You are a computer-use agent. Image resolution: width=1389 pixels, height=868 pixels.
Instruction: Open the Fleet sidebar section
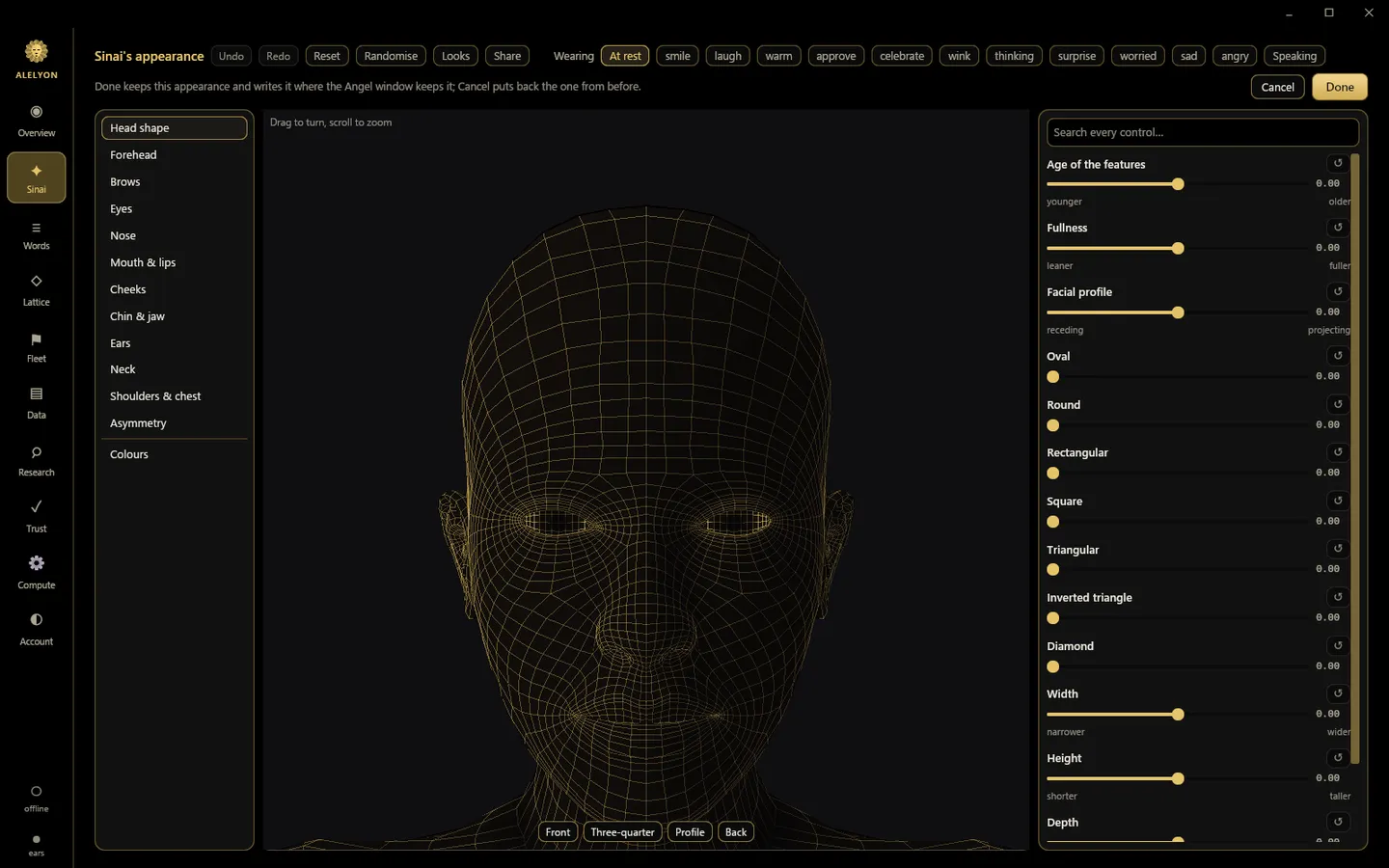pyautogui.click(x=36, y=347)
